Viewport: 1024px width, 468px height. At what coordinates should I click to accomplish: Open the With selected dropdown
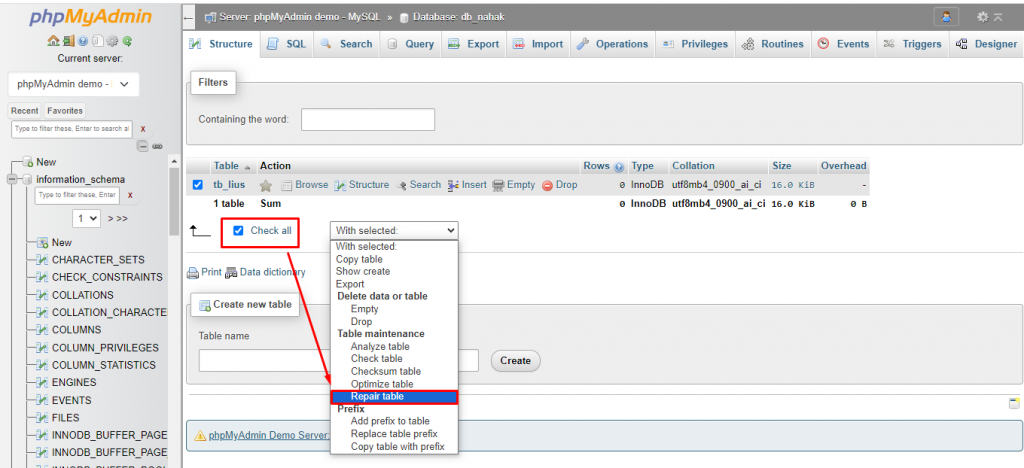coord(395,231)
